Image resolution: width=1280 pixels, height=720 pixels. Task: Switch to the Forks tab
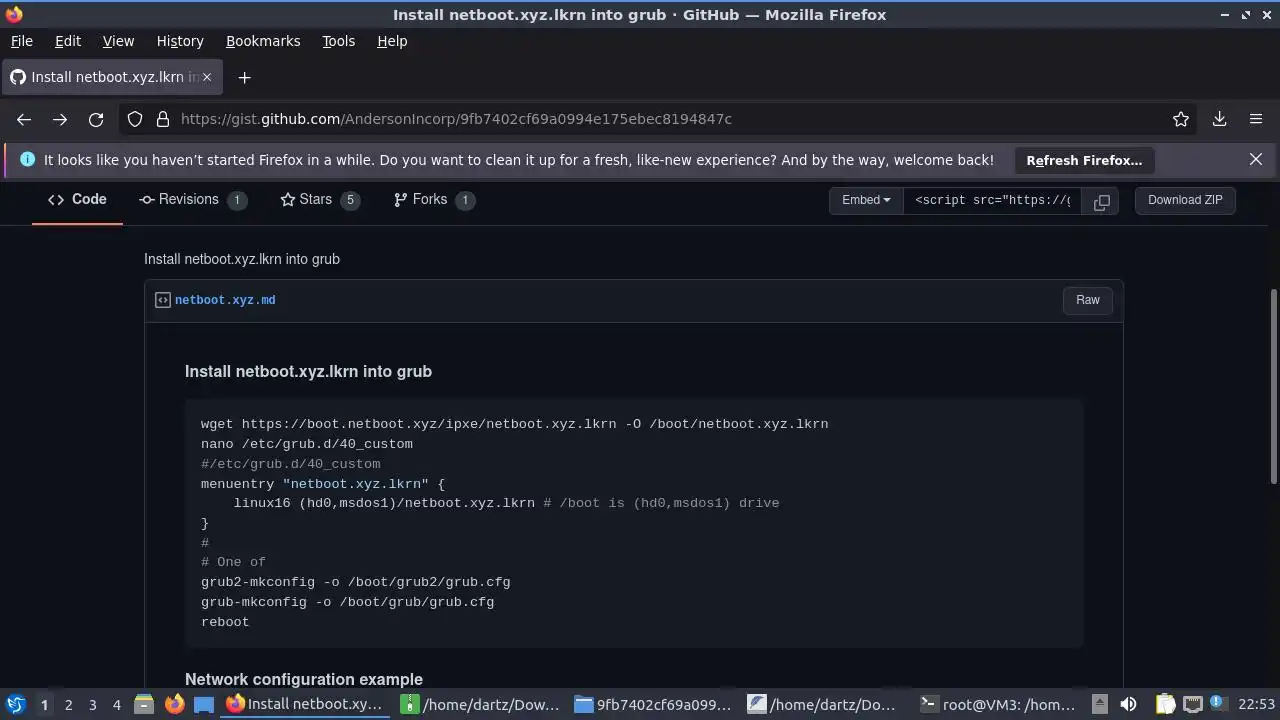pyautogui.click(x=434, y=200)
